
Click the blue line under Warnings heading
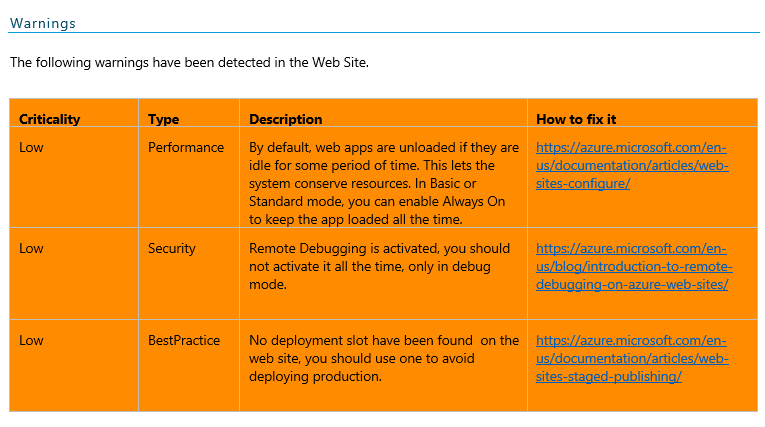point(383,33)
